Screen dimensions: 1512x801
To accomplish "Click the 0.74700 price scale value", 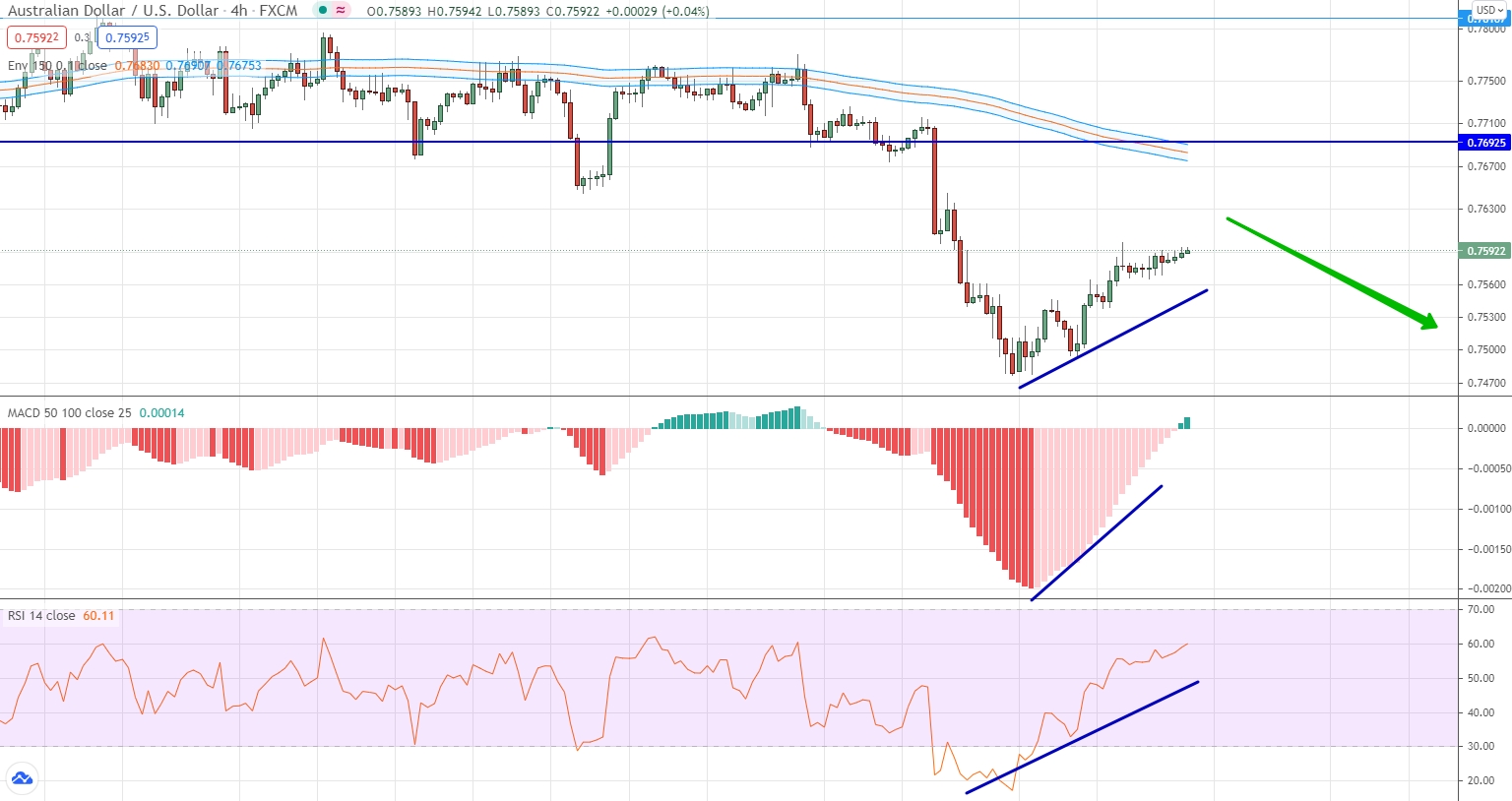I will coord(1486,383).
